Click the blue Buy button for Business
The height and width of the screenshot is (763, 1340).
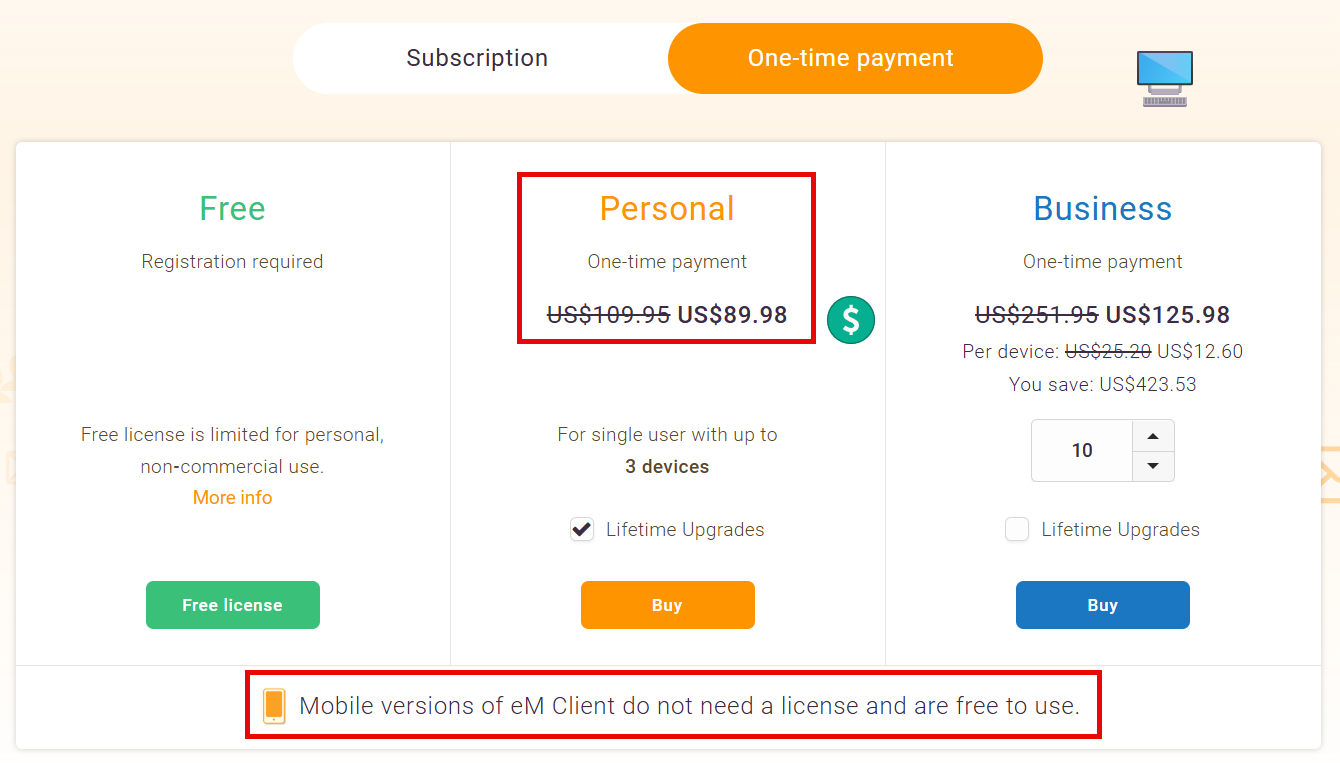(1103, 605)
